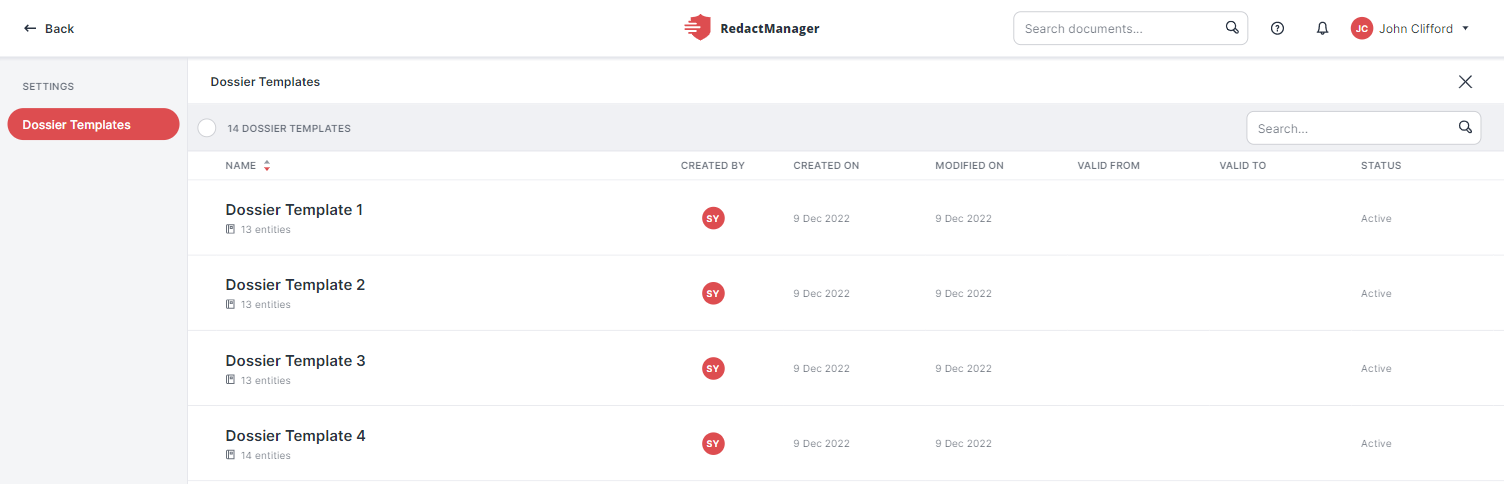Image resolution: width=1504 pixels, height=484 pixels.
Task: Close the Dossier Templates panel
Action: point(1465,82)
